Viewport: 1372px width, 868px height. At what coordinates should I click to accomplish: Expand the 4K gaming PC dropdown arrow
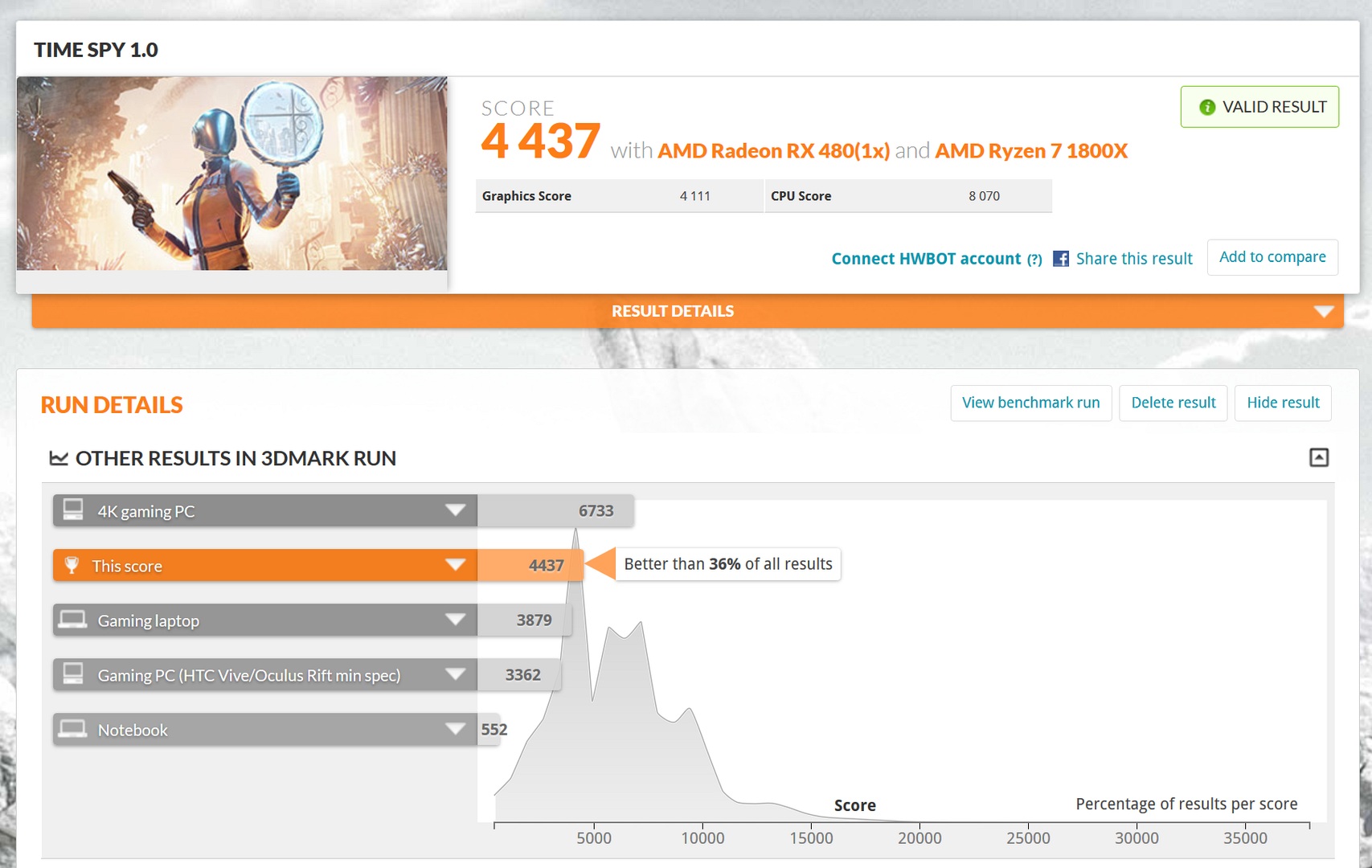click(456, 510)
